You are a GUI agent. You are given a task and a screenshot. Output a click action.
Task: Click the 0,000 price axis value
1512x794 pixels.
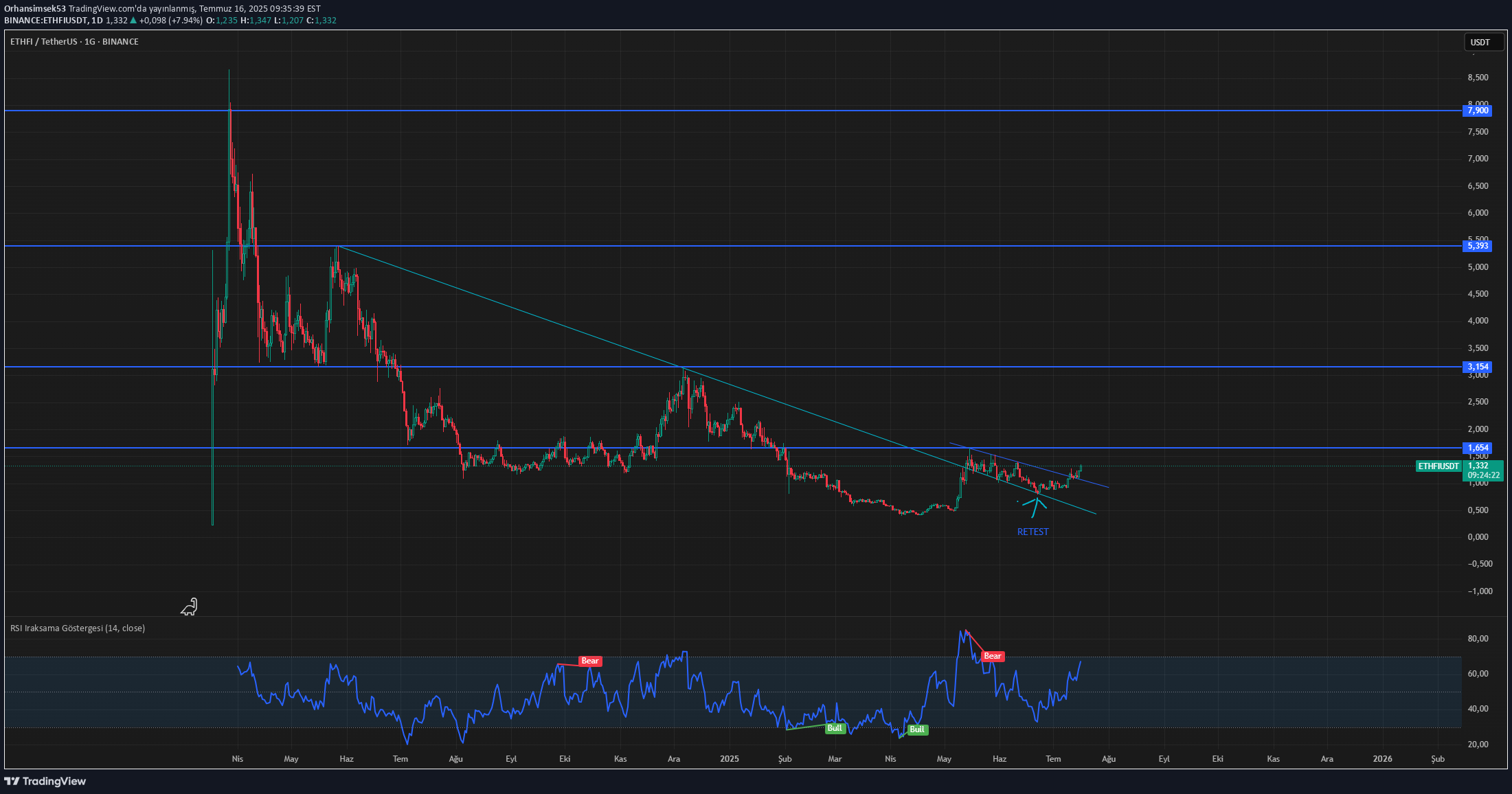coord(1478,537)
